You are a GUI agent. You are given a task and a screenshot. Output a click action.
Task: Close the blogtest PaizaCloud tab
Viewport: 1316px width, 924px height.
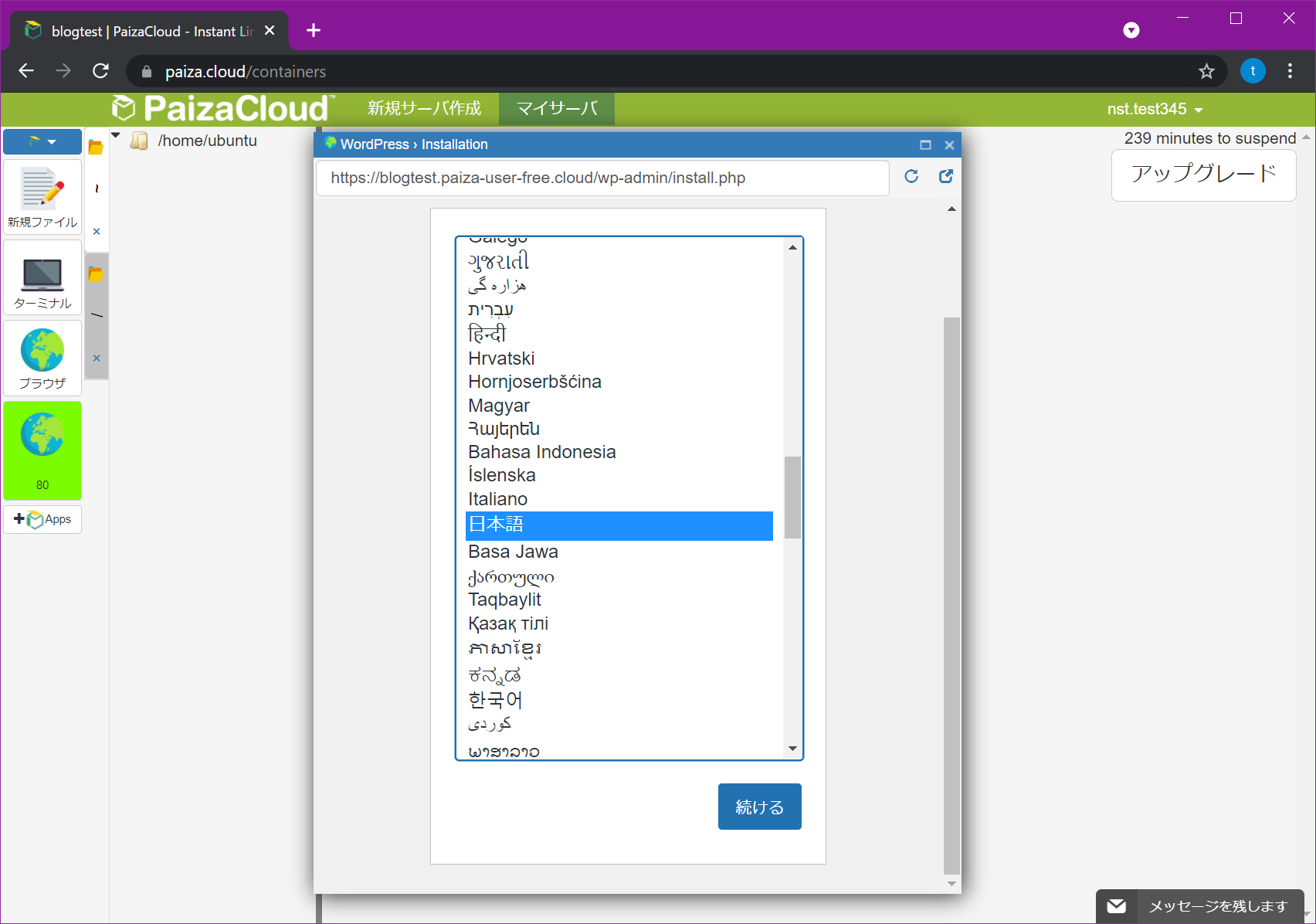tap(270, 30)
